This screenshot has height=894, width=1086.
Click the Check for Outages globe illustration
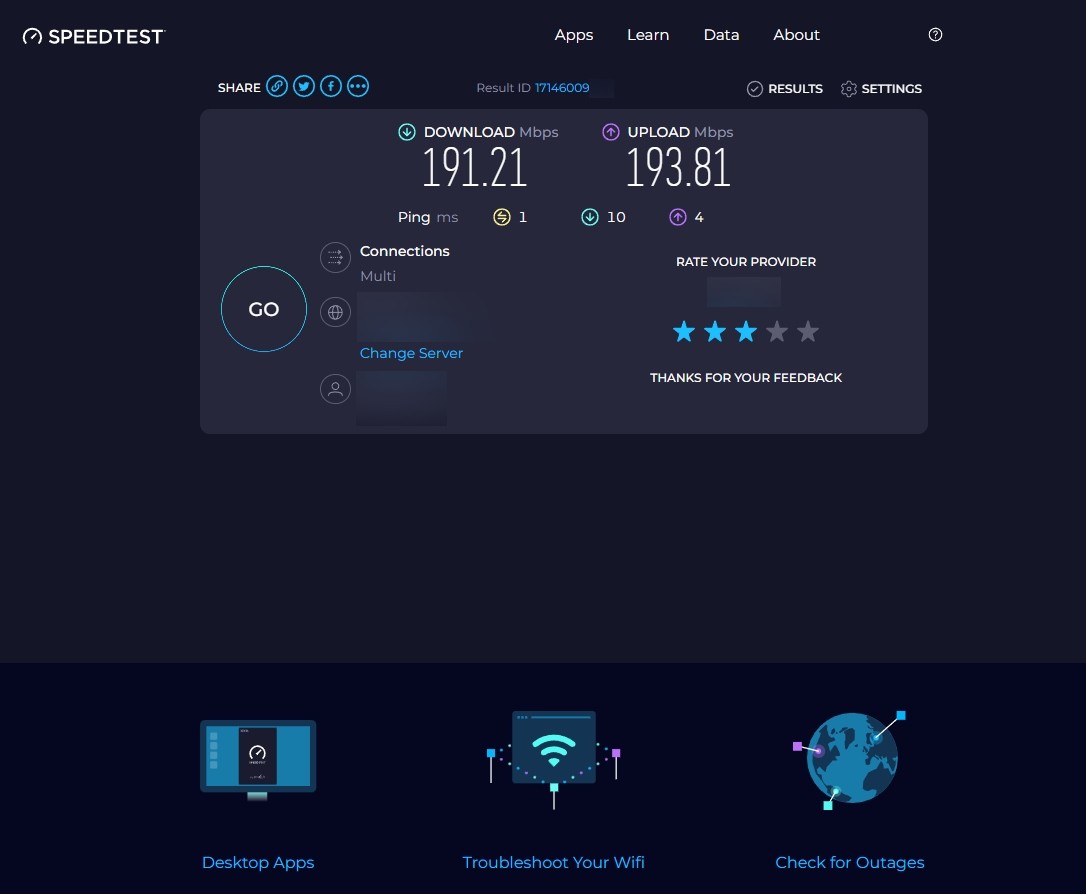[x=850, y=760]
